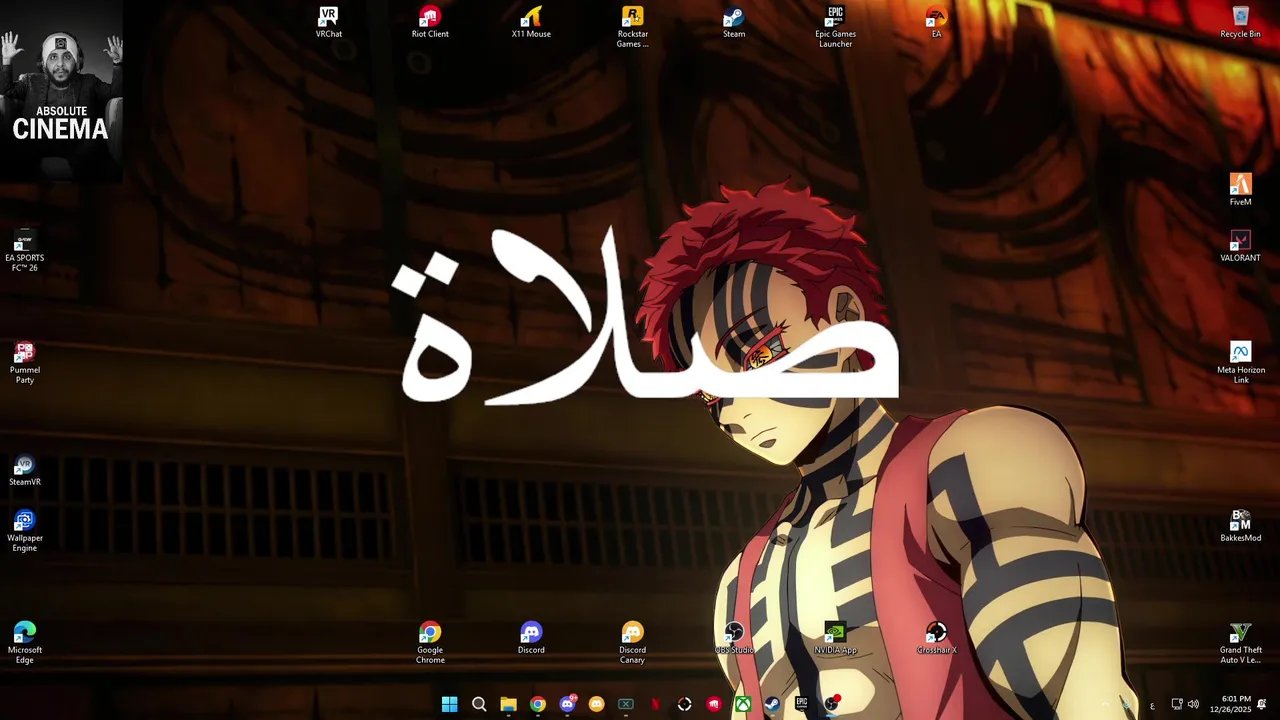Open OBS Studio recording icon on taskbar
1280x720 pixels.
[831, 704]
